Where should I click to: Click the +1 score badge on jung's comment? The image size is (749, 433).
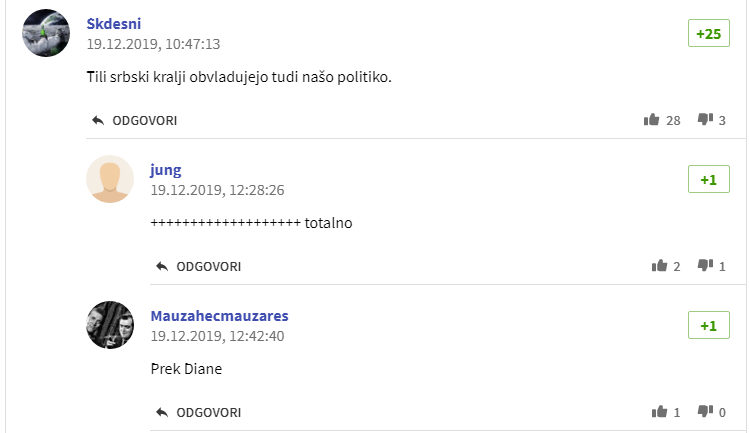click(x=708, y=180)
